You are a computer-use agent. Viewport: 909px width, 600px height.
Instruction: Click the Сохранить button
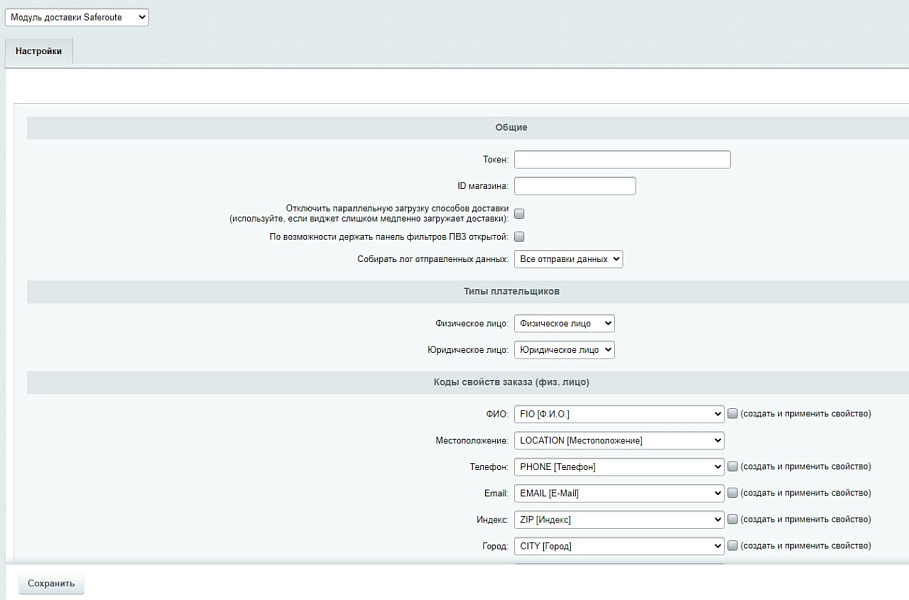(51, 583)
